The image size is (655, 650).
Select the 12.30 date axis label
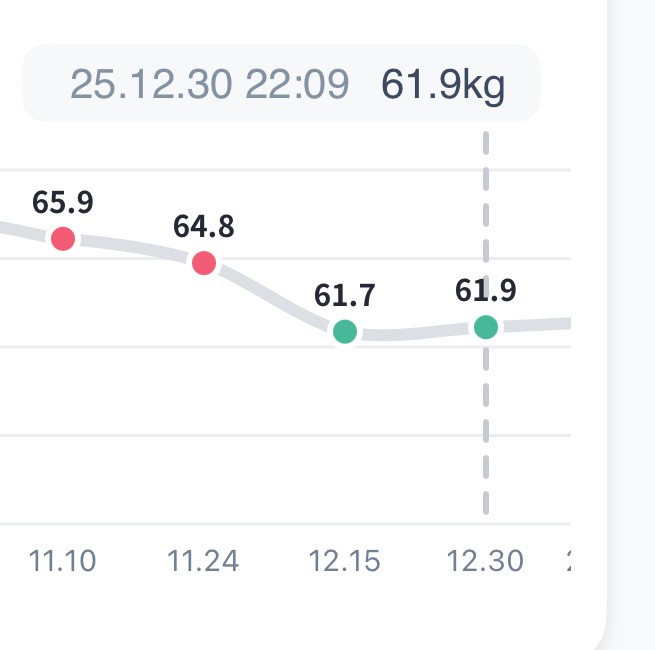pyautogui.click(x=486, y=562)
